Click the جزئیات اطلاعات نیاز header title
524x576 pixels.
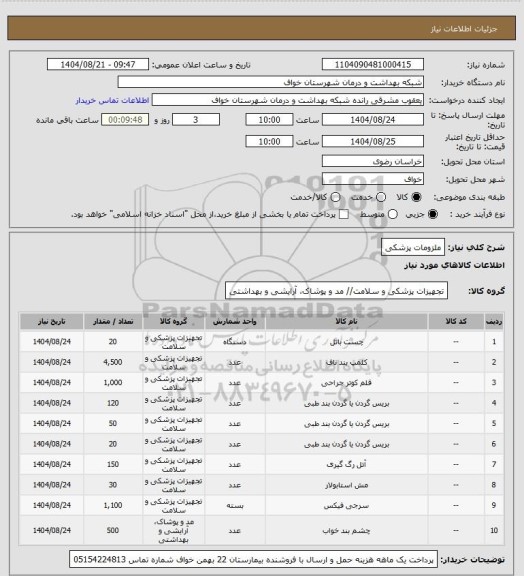pos(464,29)
